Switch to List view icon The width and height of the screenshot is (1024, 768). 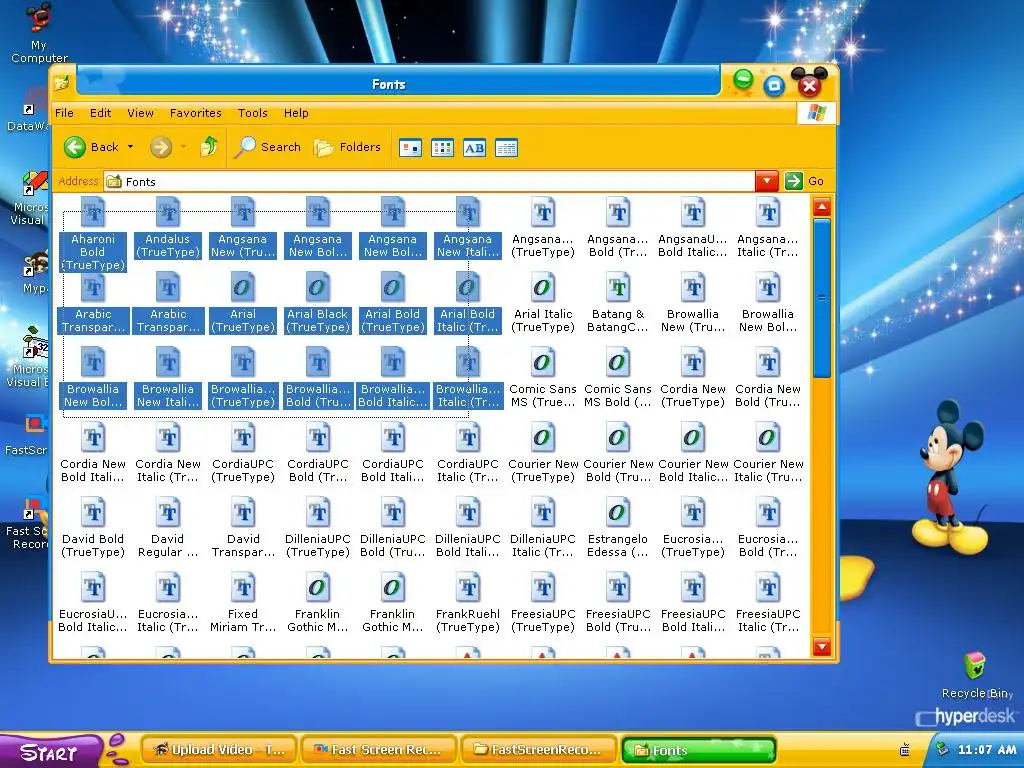pos(442,148)
